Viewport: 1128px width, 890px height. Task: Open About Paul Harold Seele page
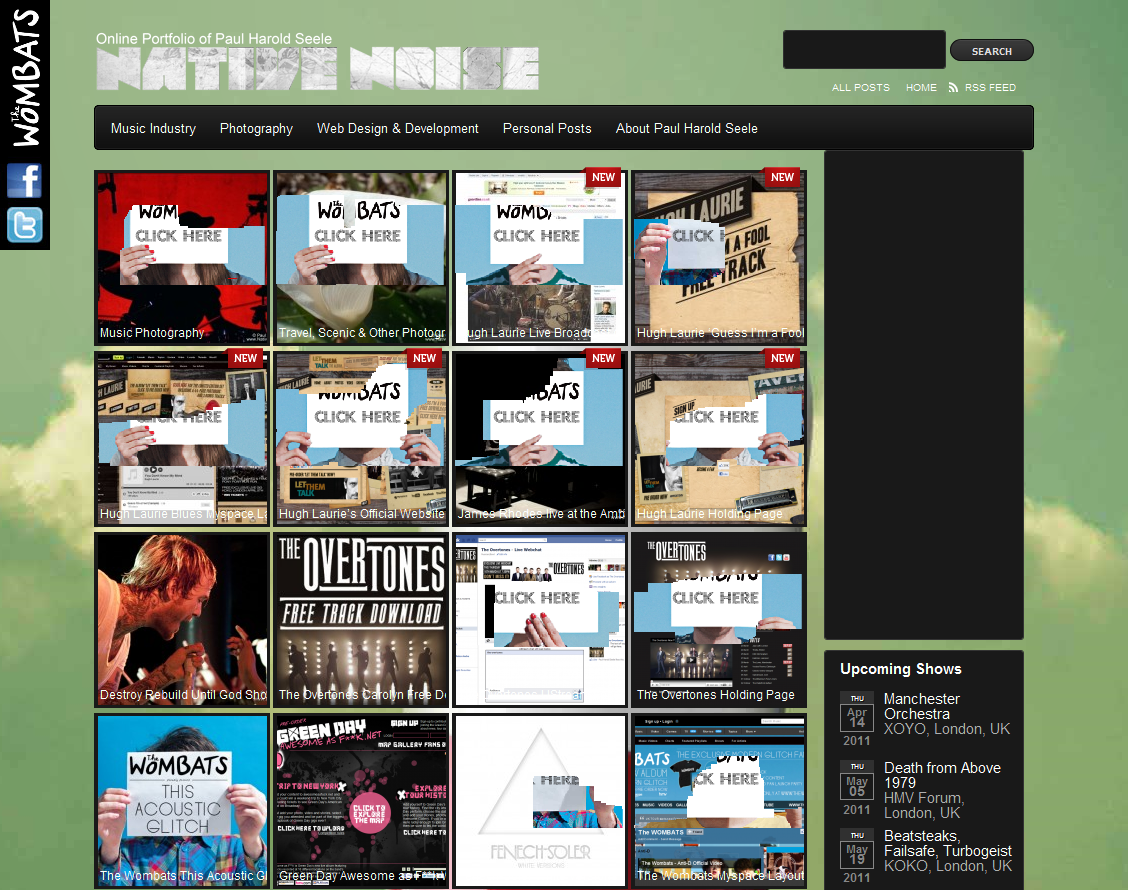click(x=686, y=128)
